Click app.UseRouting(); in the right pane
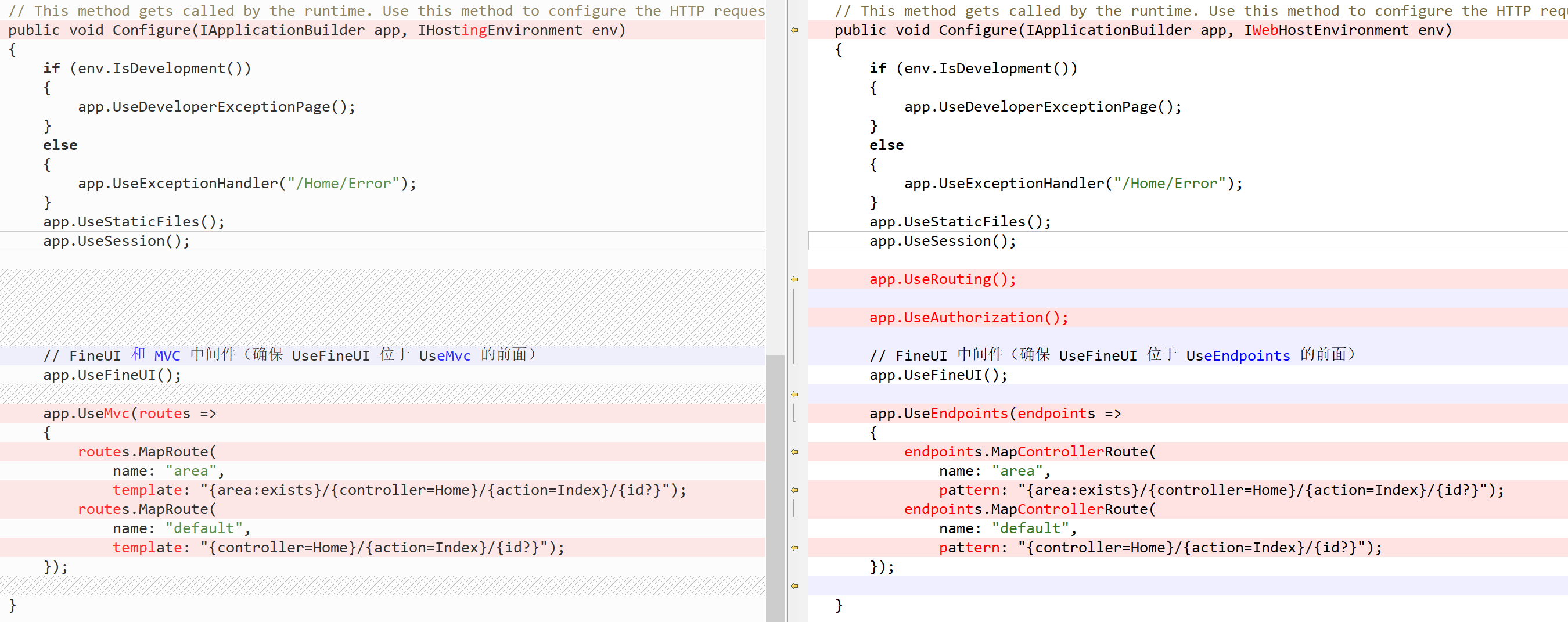1568x622 pixels. tap(943, 279)
